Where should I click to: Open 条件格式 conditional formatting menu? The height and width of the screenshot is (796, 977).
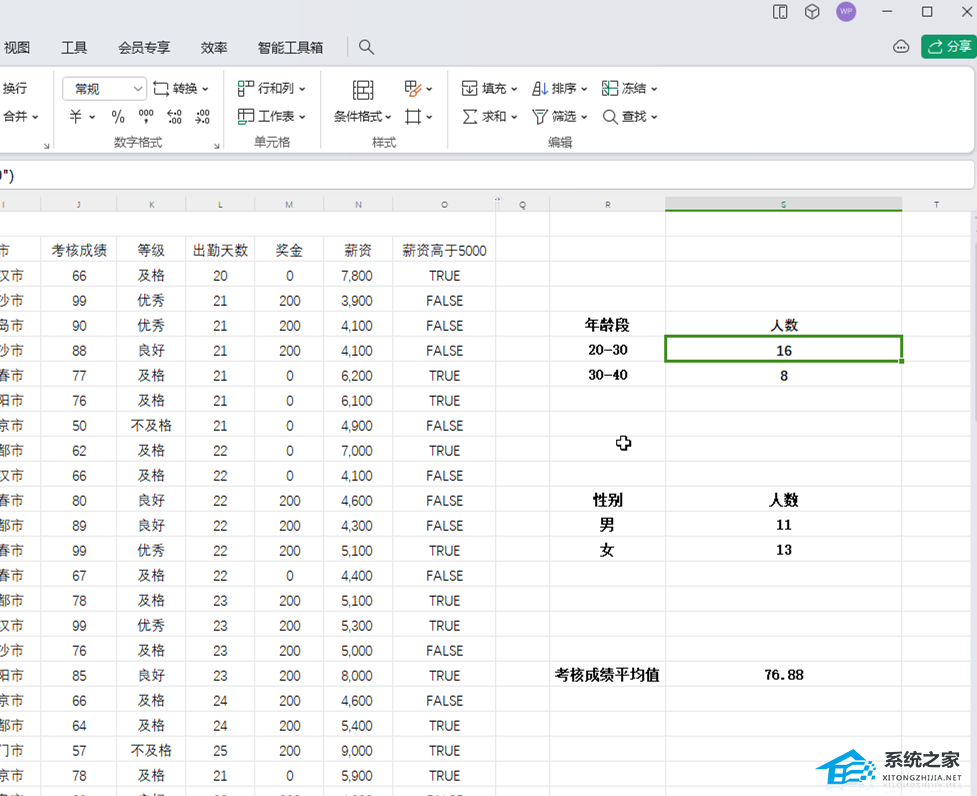[x=363, y=116]
